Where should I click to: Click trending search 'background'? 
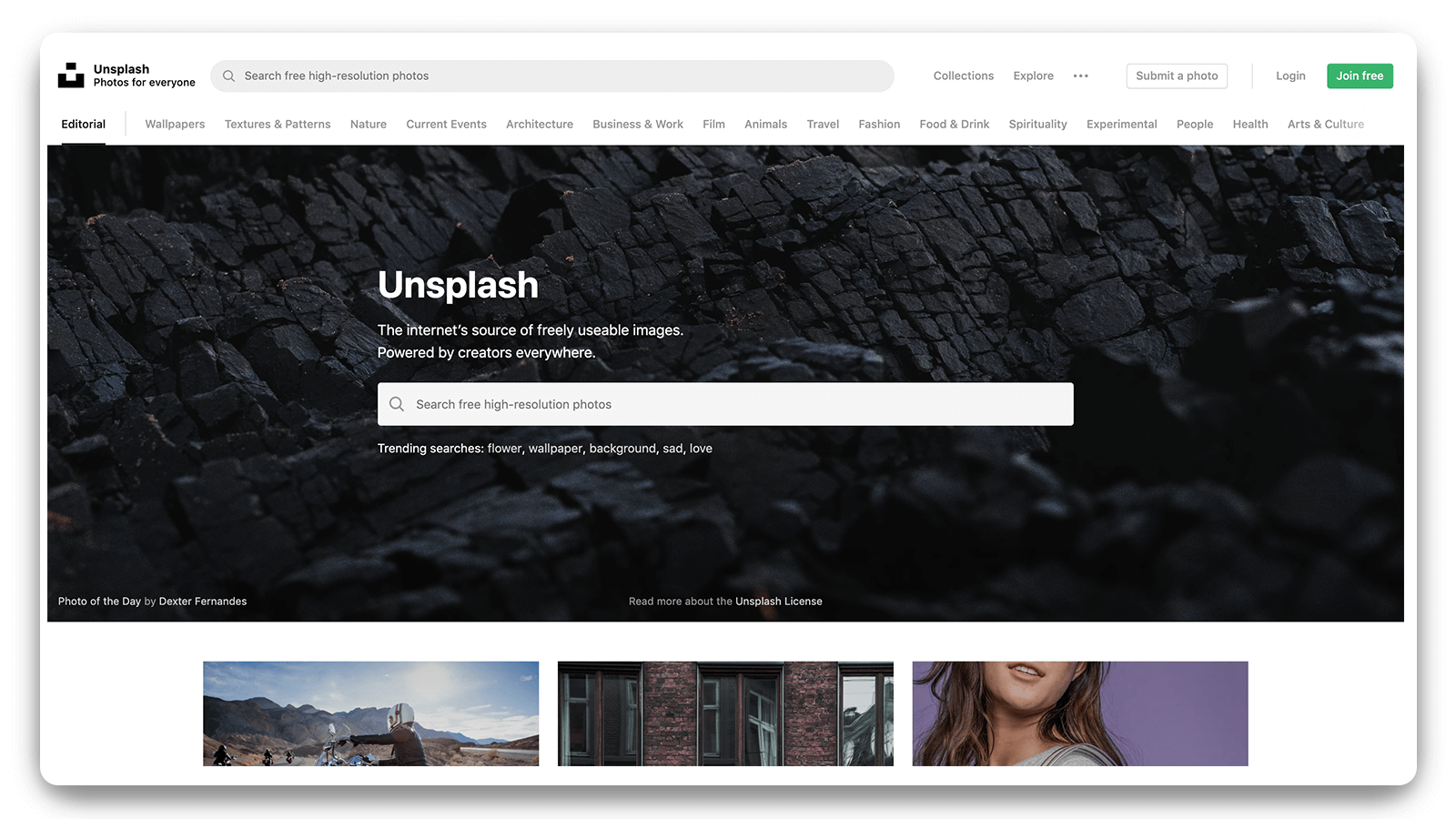pyautogui.click(x=622, y=449)
